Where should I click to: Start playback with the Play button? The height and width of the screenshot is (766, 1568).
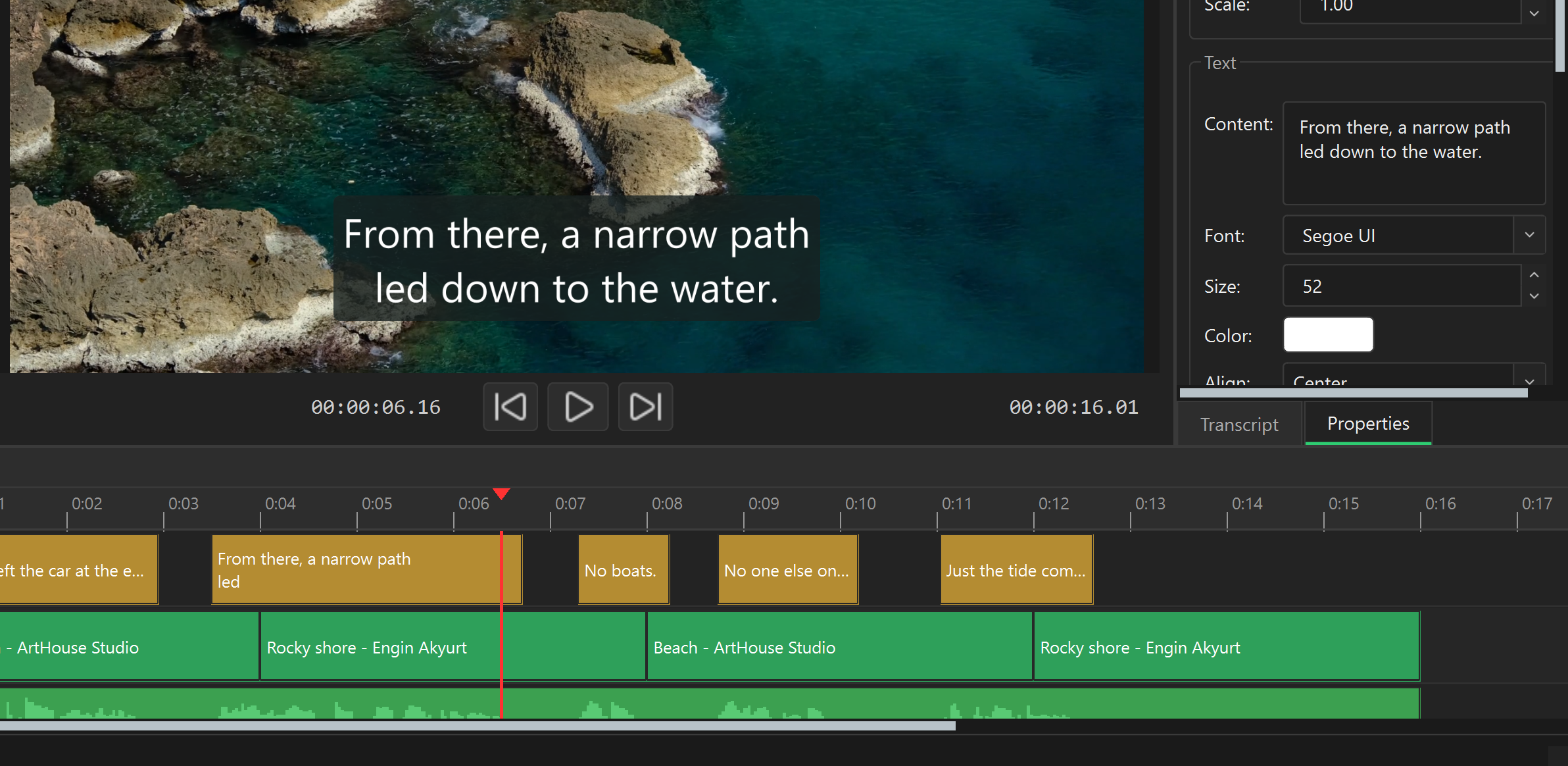(578, 407)
